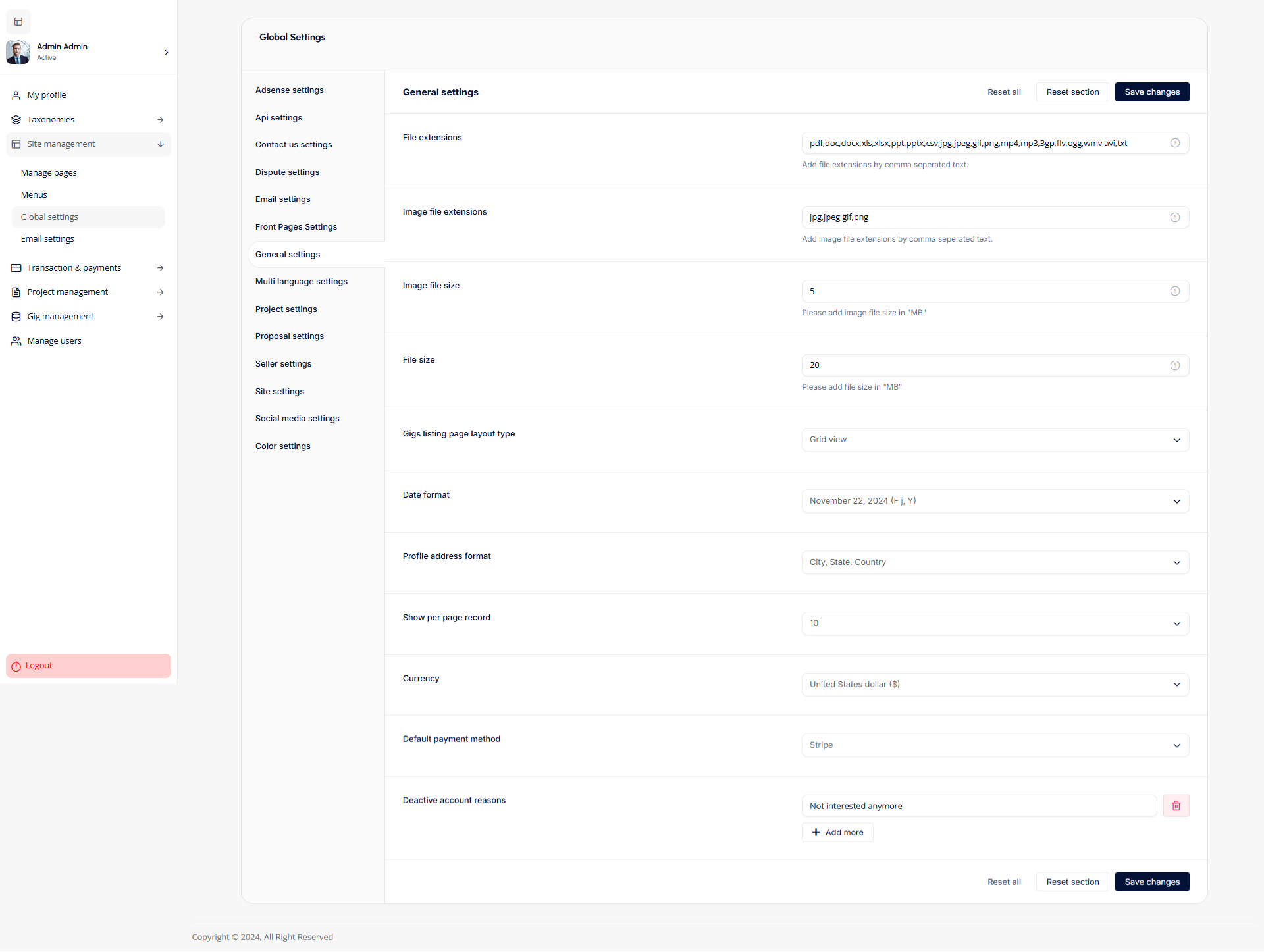Click the top Save changes button
The width and height of the screenshot is (1264, 952).
(x=1151, y=92)
